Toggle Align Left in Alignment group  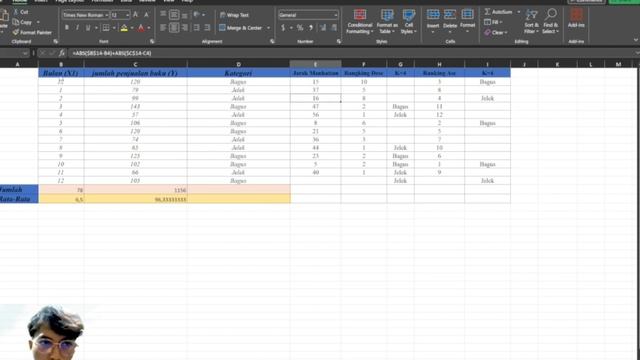(x=163, y=28)
